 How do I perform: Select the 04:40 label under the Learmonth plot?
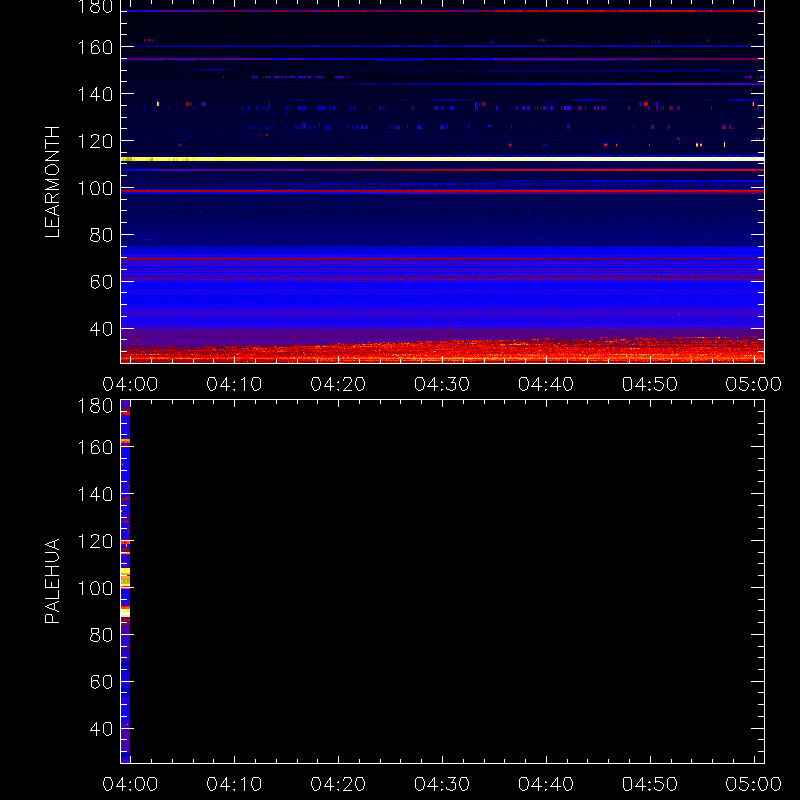[x=546, y=384]
